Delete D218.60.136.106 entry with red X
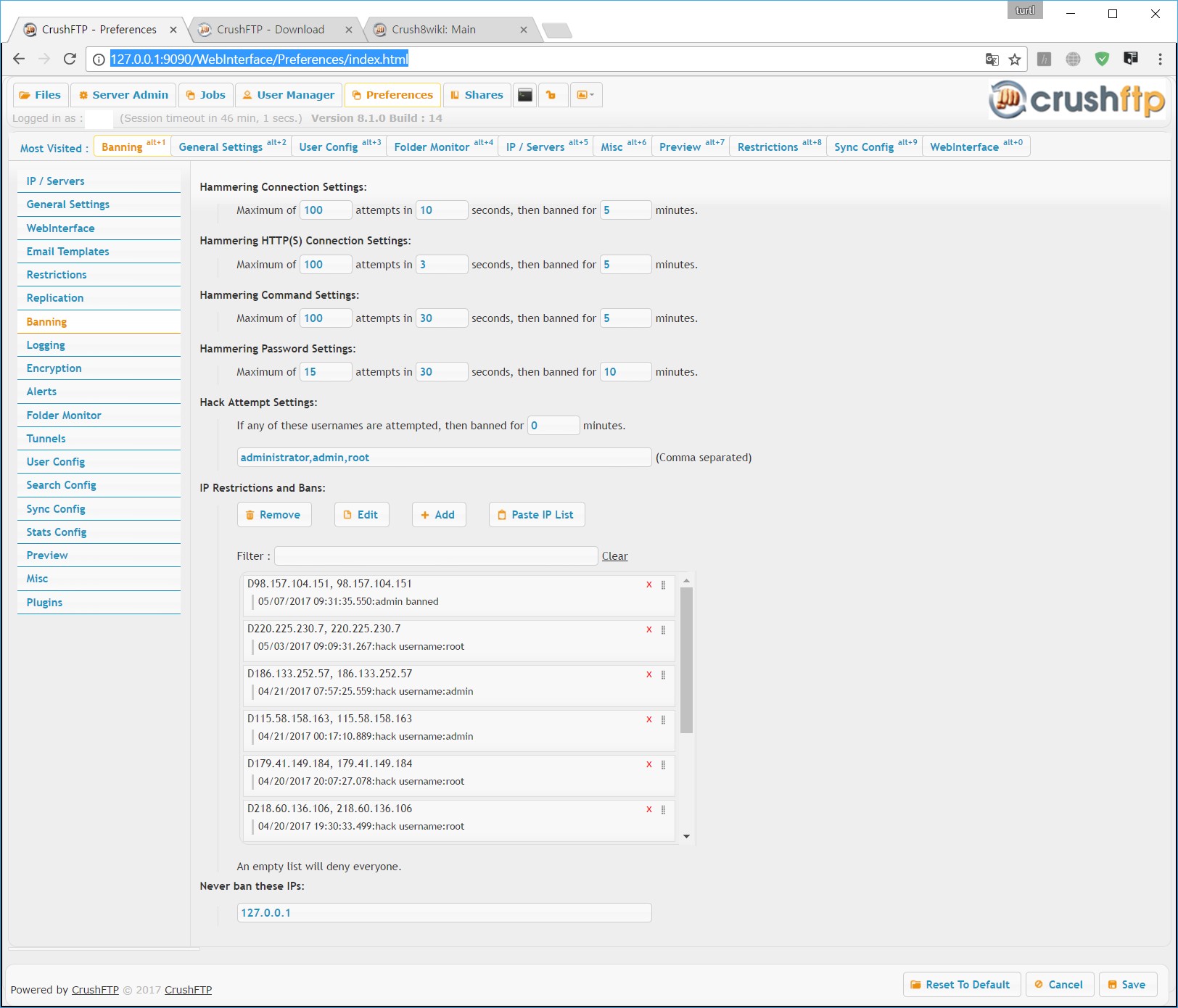 click(649, 809)
